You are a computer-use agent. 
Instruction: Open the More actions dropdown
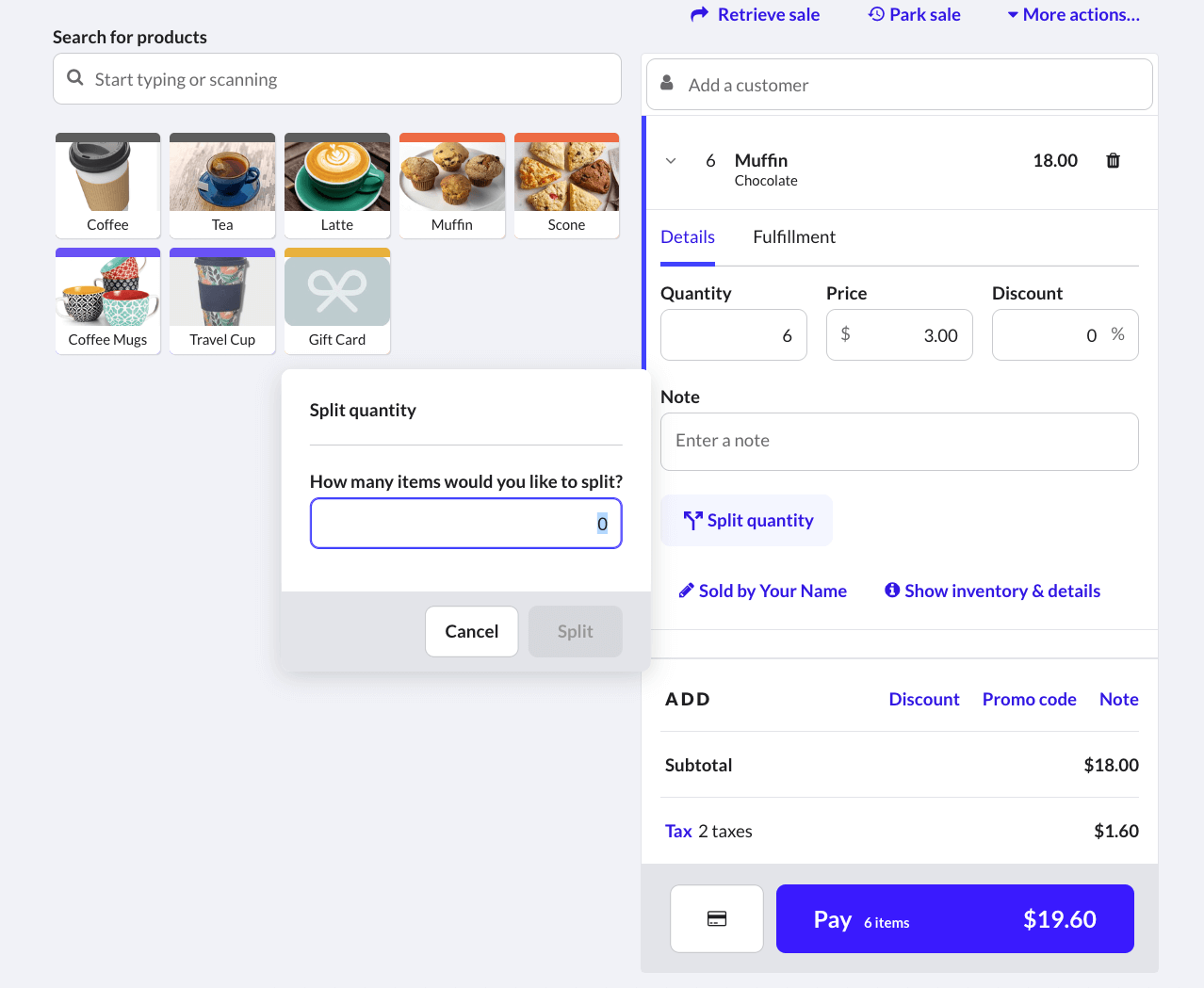coord(1073,14)
